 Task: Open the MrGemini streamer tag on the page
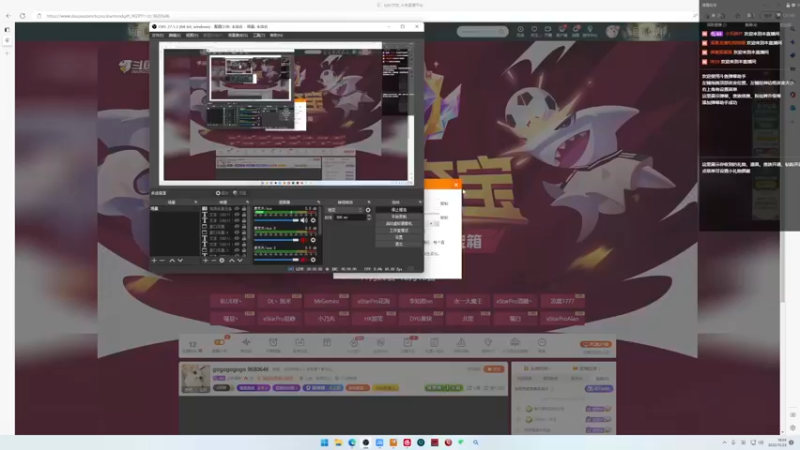pyautogui.click(x=327, y=301)
